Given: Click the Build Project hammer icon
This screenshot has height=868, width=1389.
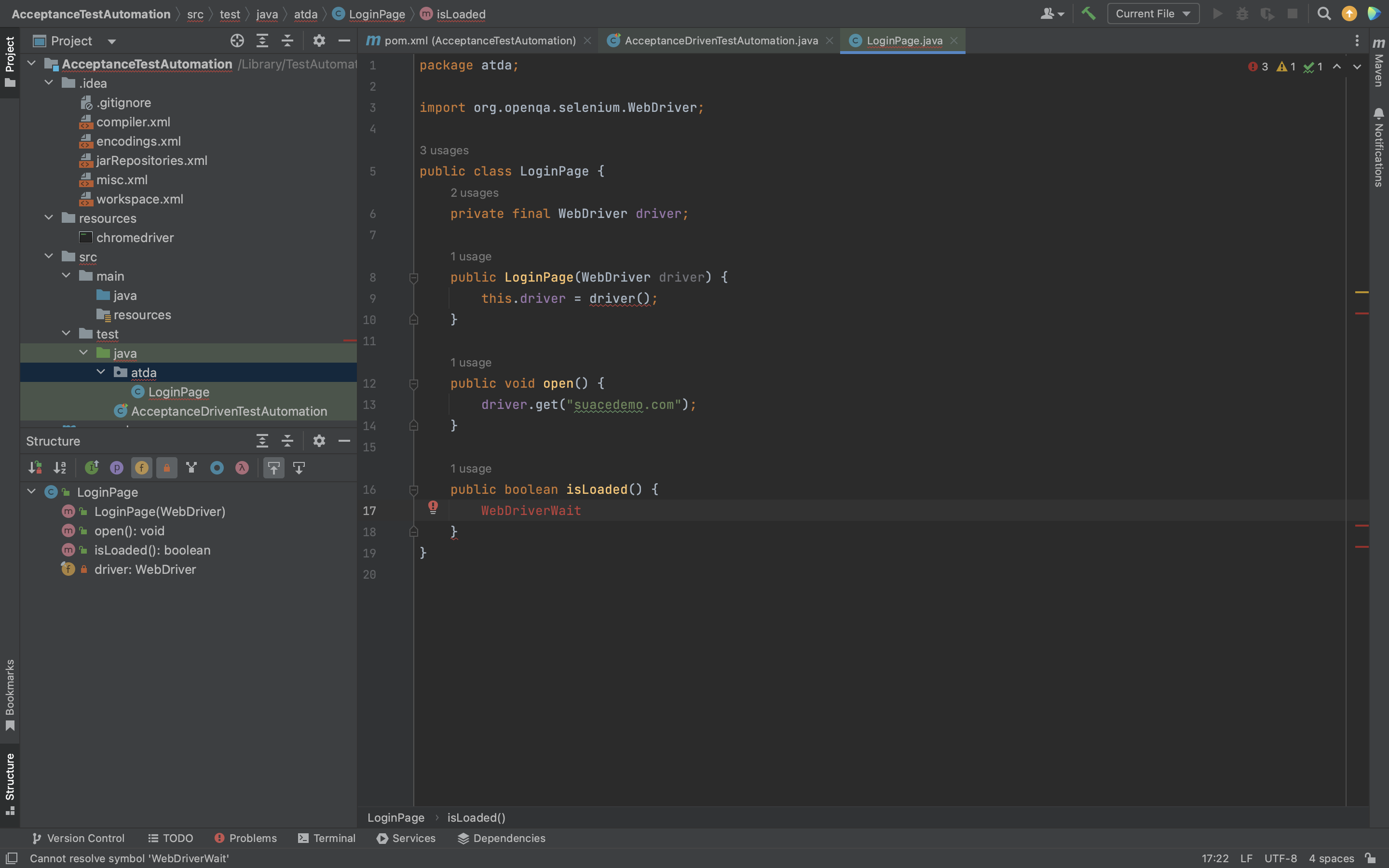Looking at the screenshot, I should point(1088,13).
